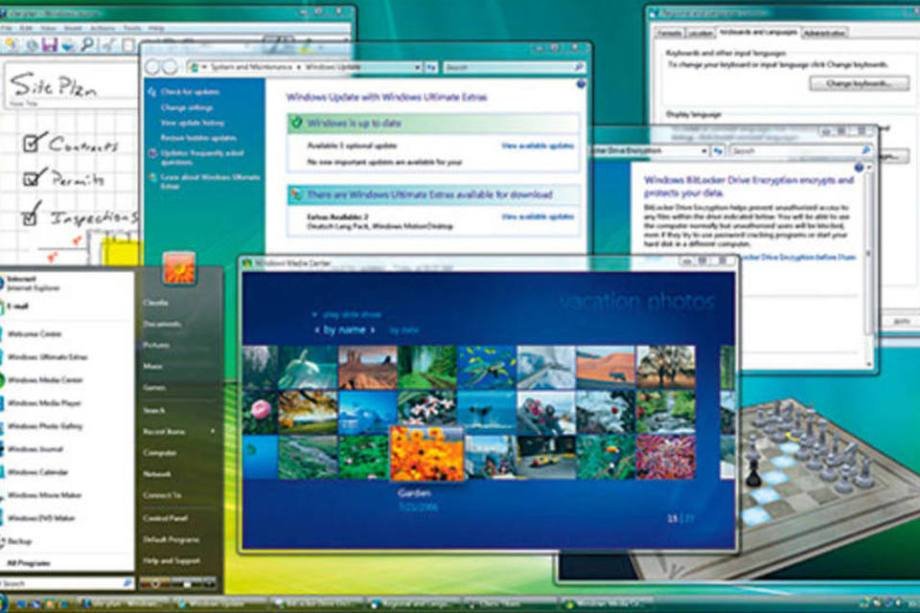The height and width of the screenshot is (613, 920).
Task: Click the Start orb on the taskbar
Action: click(2, 603)
